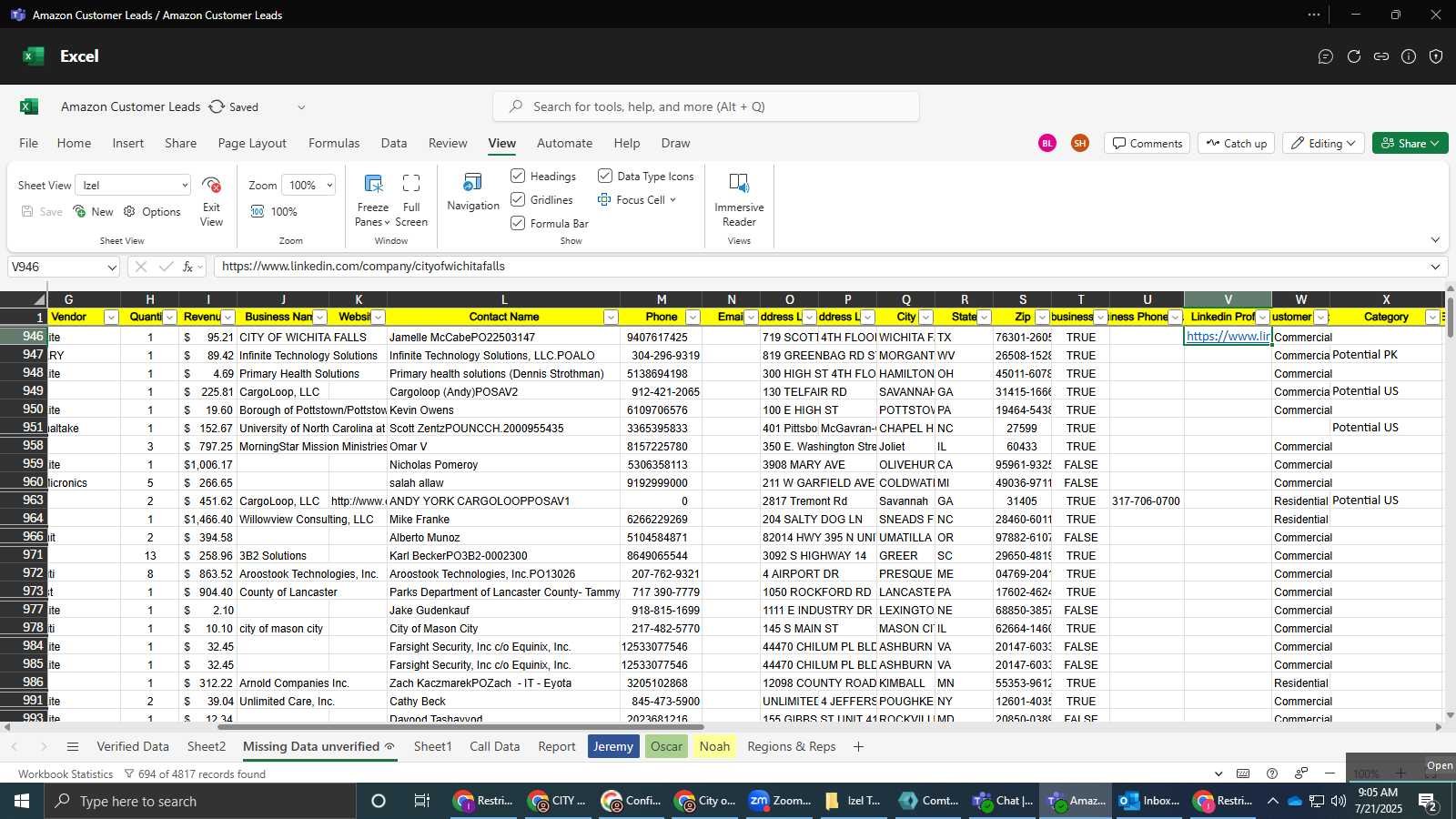This screenshot has height=819, width=1456.
Task: Open the feedback icon in status bar
Action: click(x=1301, y=773)
